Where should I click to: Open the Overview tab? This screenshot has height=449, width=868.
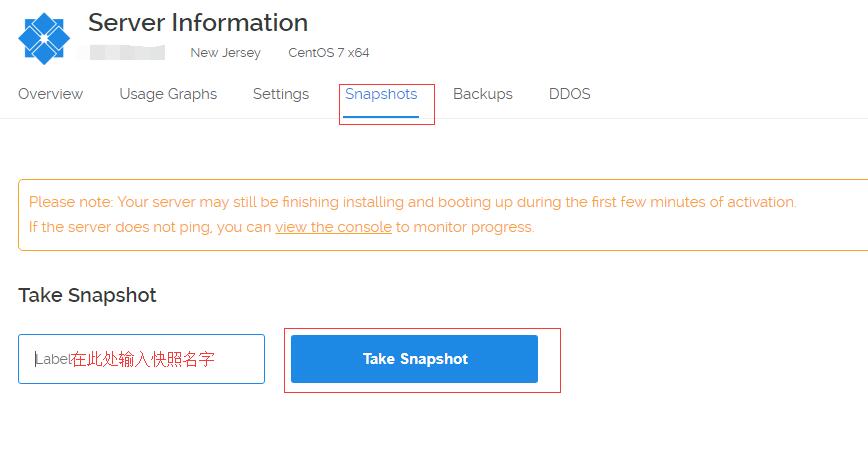pos(50,94)
